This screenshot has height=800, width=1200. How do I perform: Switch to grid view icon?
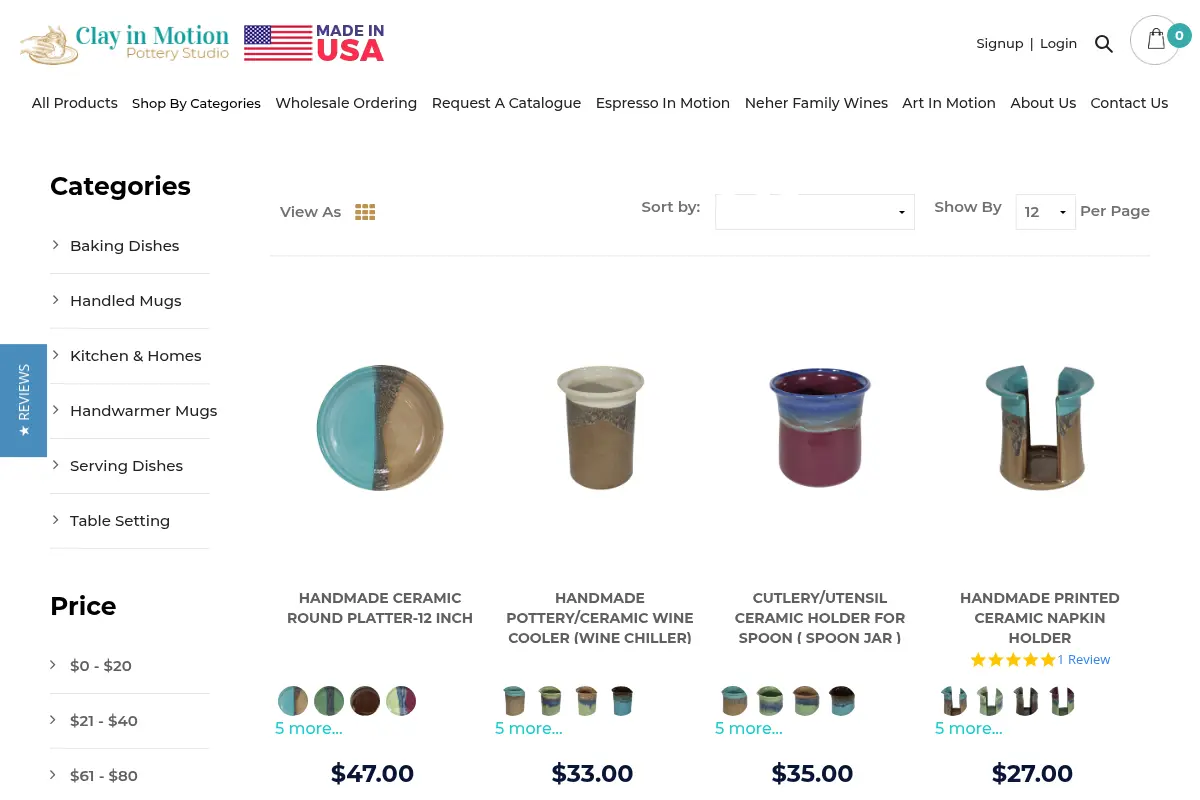(x=365, y=212)
